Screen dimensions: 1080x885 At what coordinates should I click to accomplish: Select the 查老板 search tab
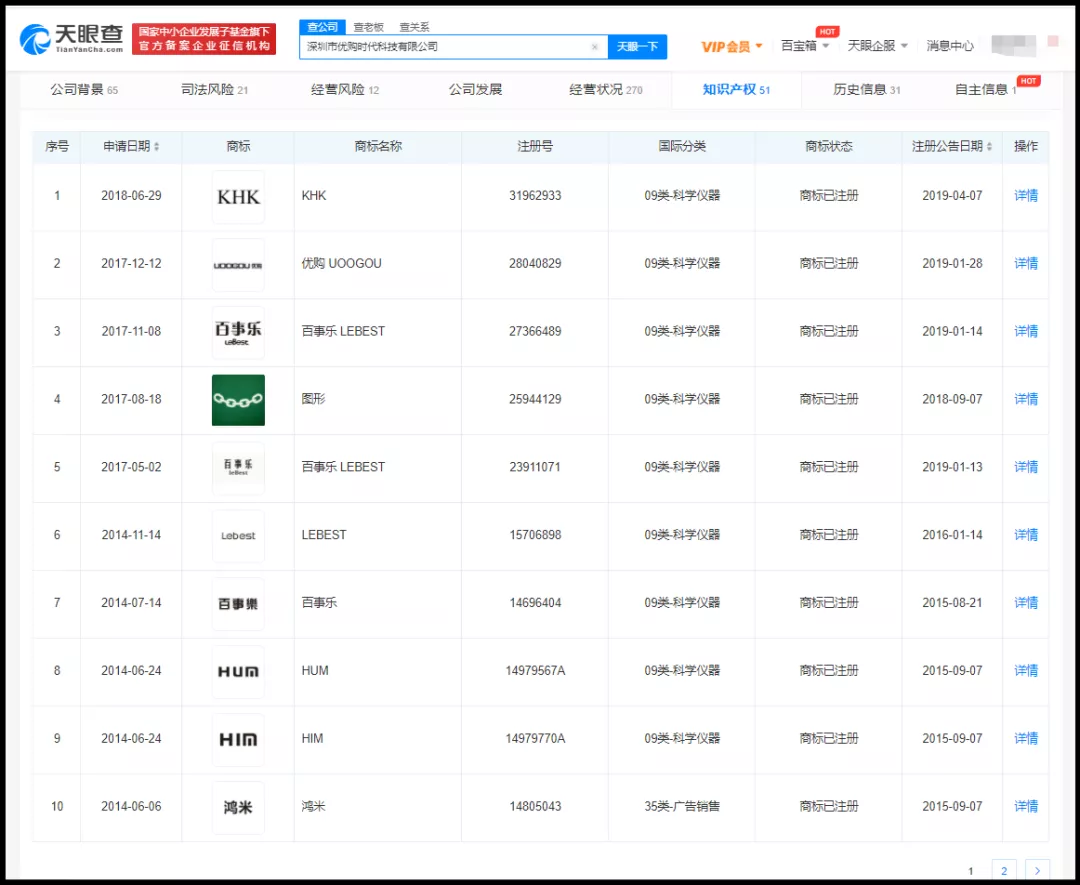pyautogui.click(x=368, y=27)
